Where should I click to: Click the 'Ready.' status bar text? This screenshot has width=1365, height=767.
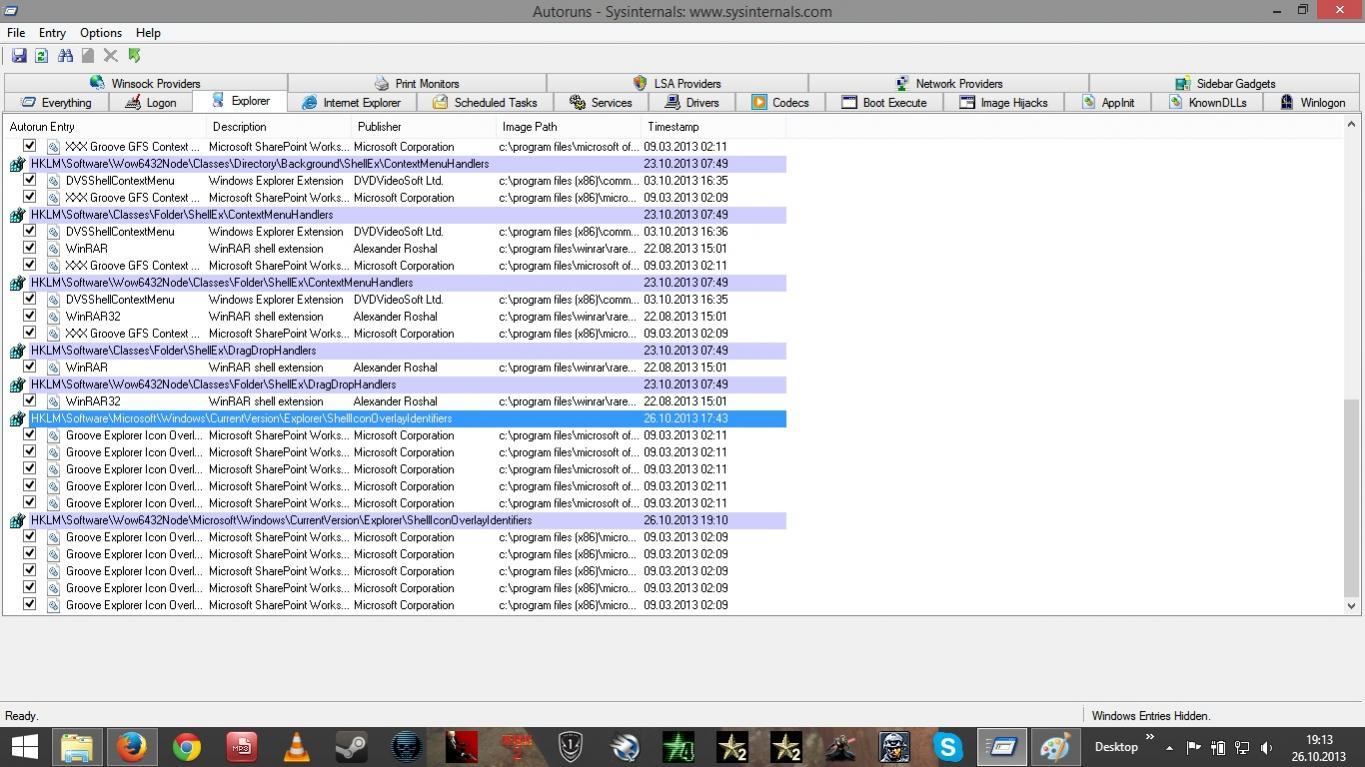pos(22,716)
